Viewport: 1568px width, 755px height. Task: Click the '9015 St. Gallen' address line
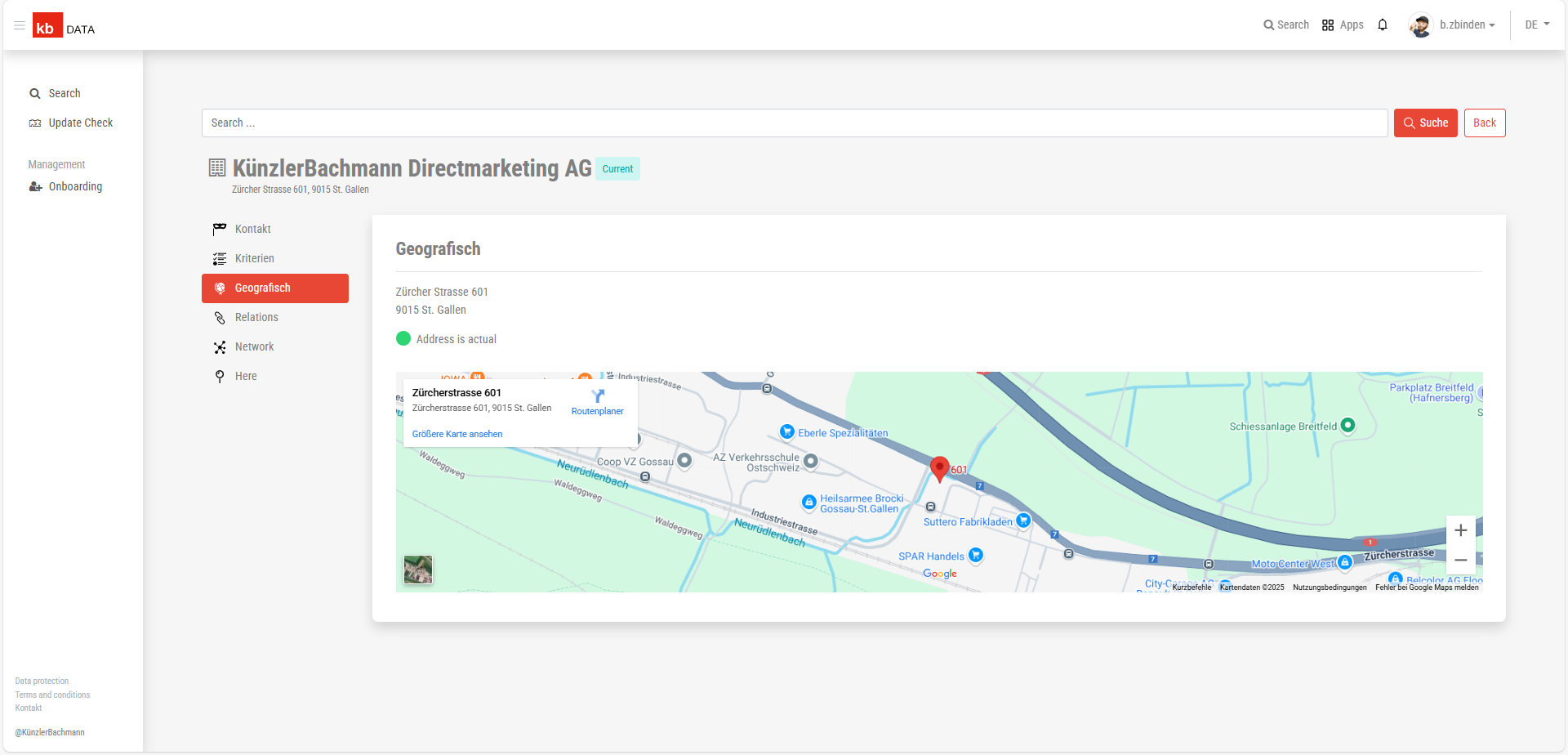[431, 310]
